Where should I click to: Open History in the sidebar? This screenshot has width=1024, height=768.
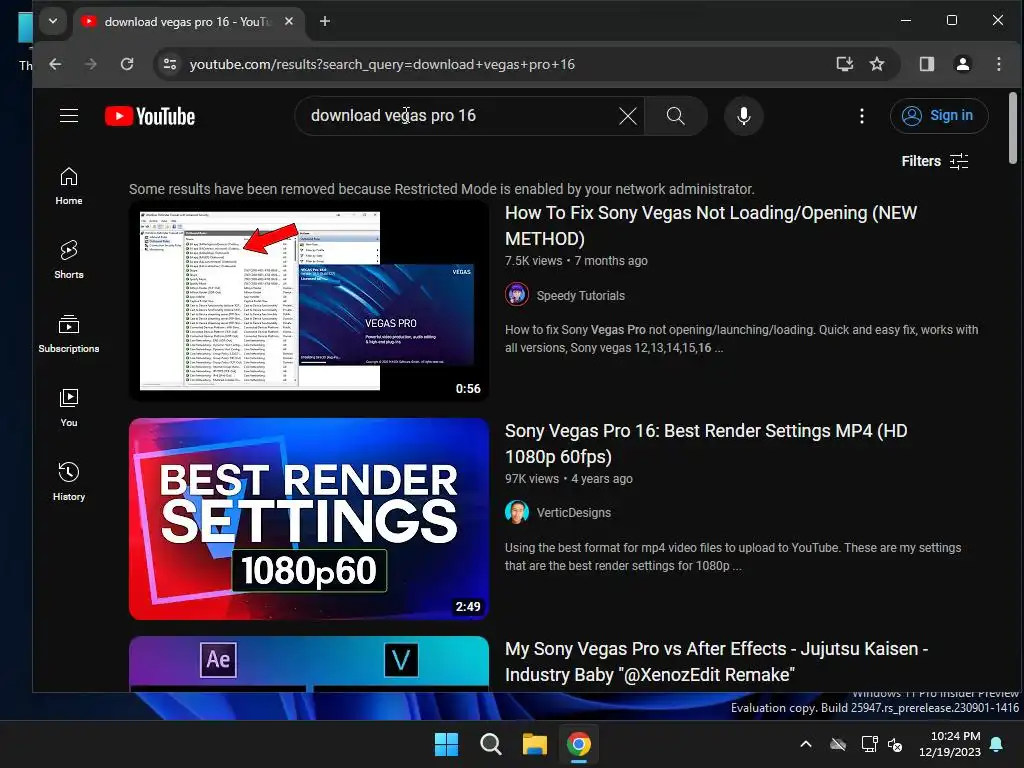(69, 482)
